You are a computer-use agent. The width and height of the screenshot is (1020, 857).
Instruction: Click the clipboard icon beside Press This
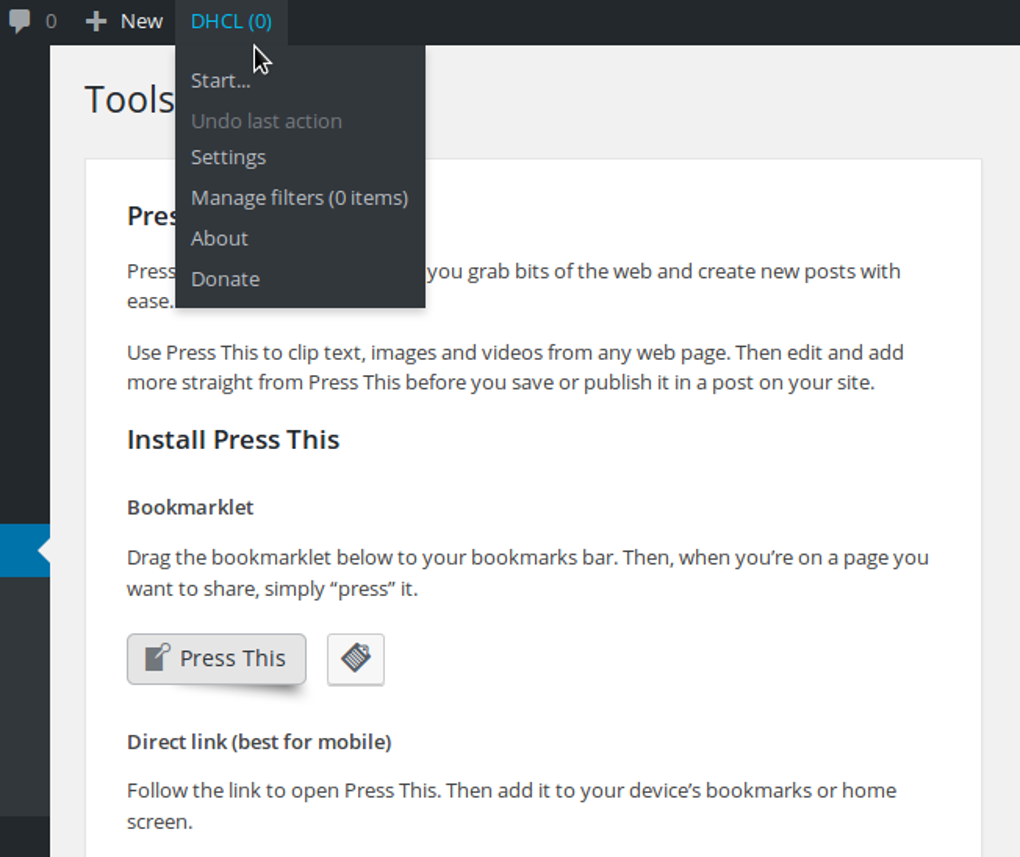click(355, 659)
